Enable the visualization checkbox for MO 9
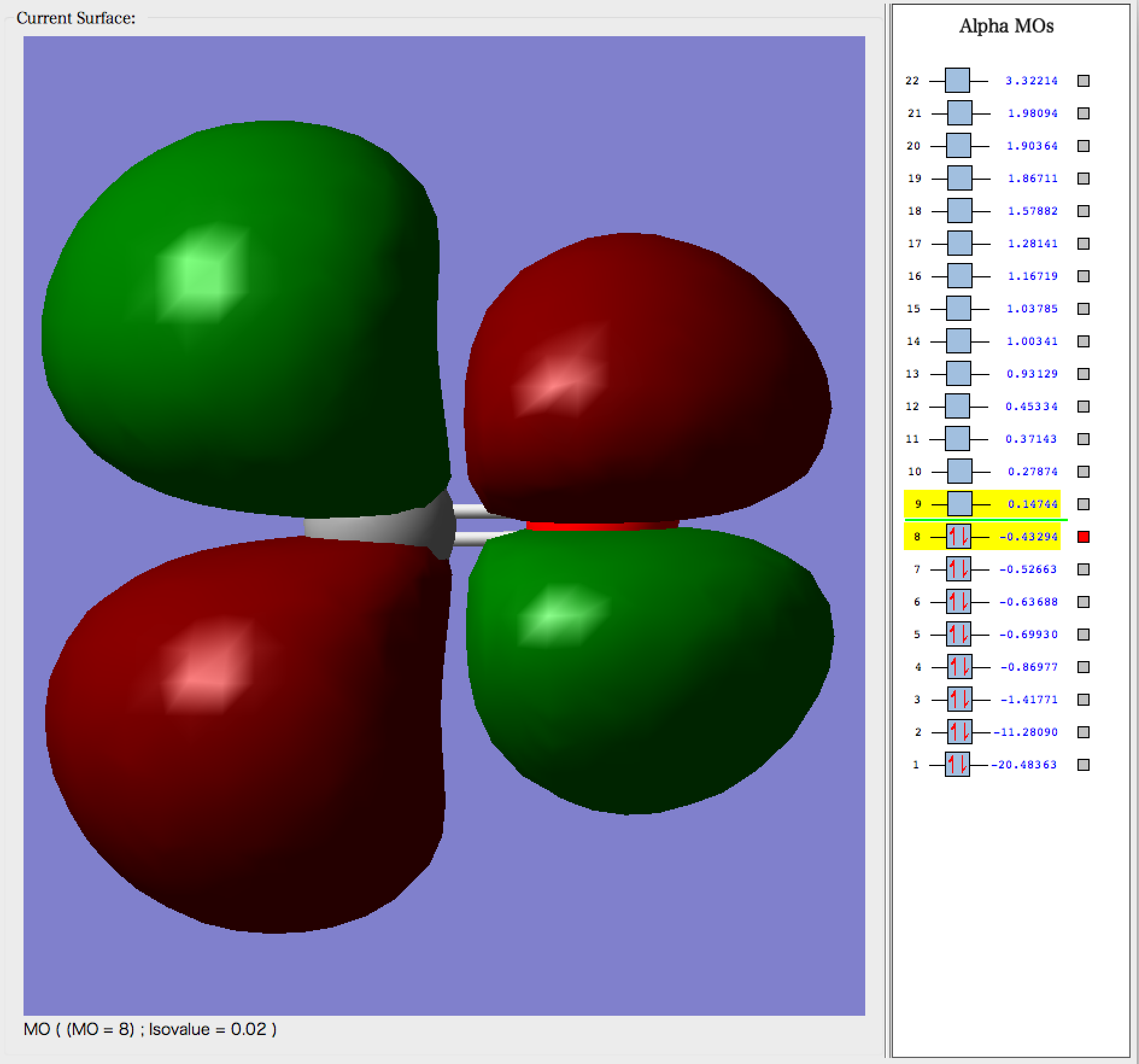 pyautogui.click(x=1084, y=504)
